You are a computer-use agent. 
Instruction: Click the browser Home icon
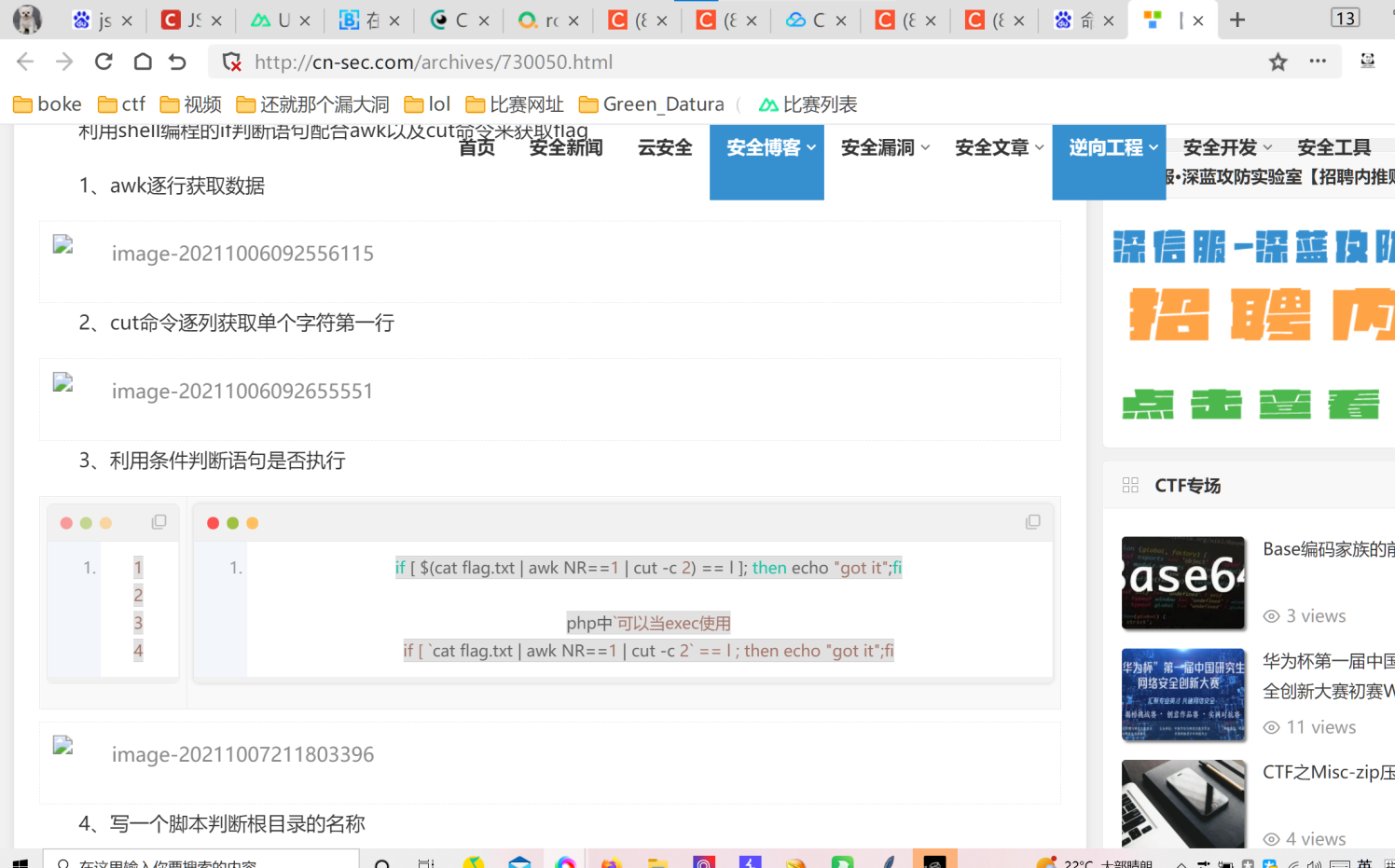[x=142, y=62]
